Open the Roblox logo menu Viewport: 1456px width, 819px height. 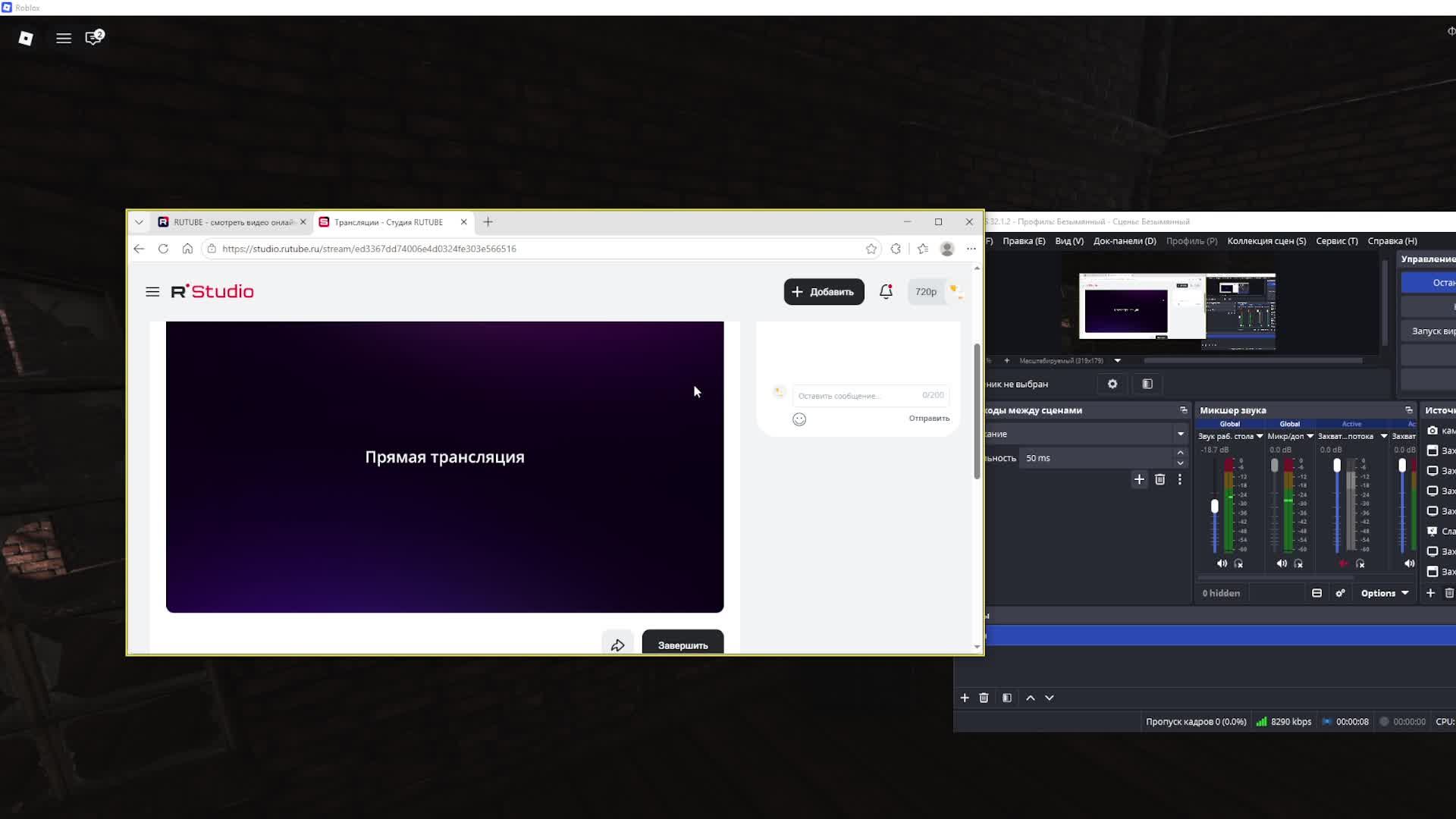click(26, 38)
